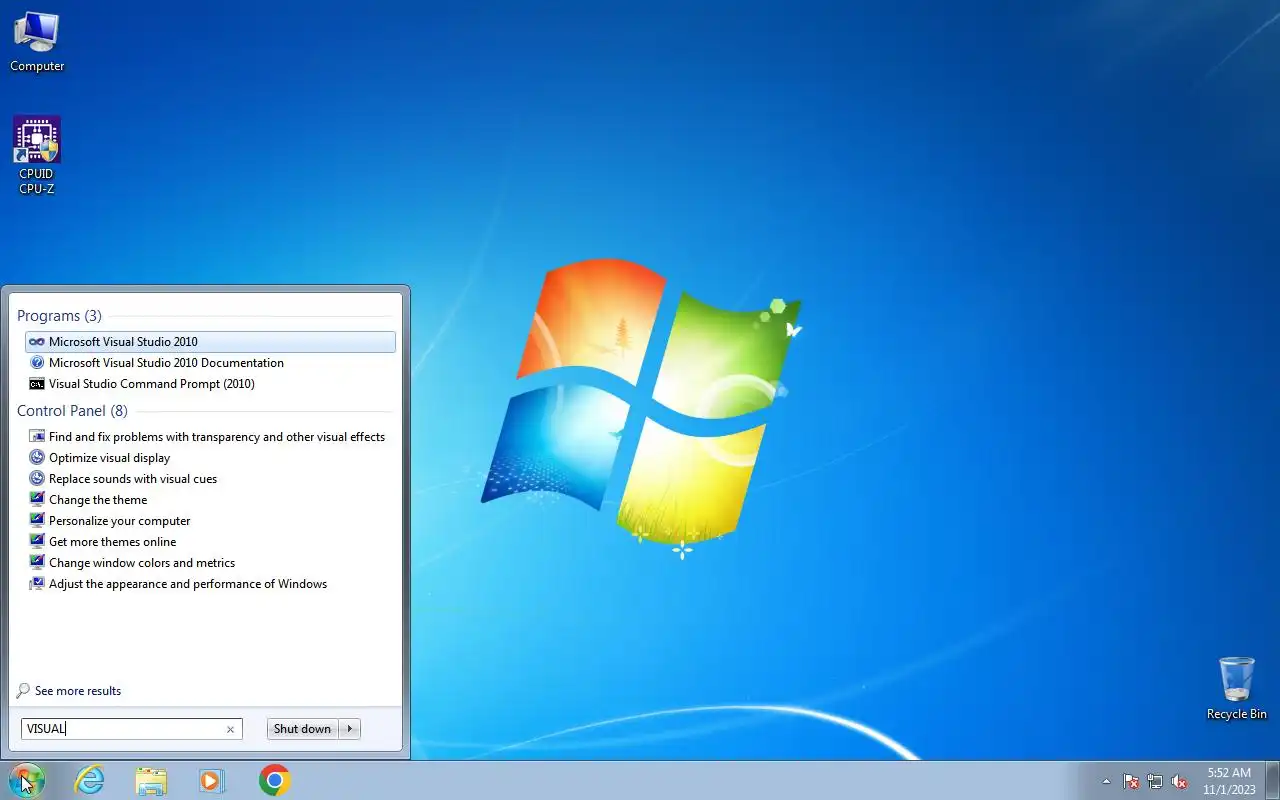Screen dimensions: 1280x800
Task: Click the Action Center flag tray icon
Action: pyautogui.click(x=1131, y=781)
